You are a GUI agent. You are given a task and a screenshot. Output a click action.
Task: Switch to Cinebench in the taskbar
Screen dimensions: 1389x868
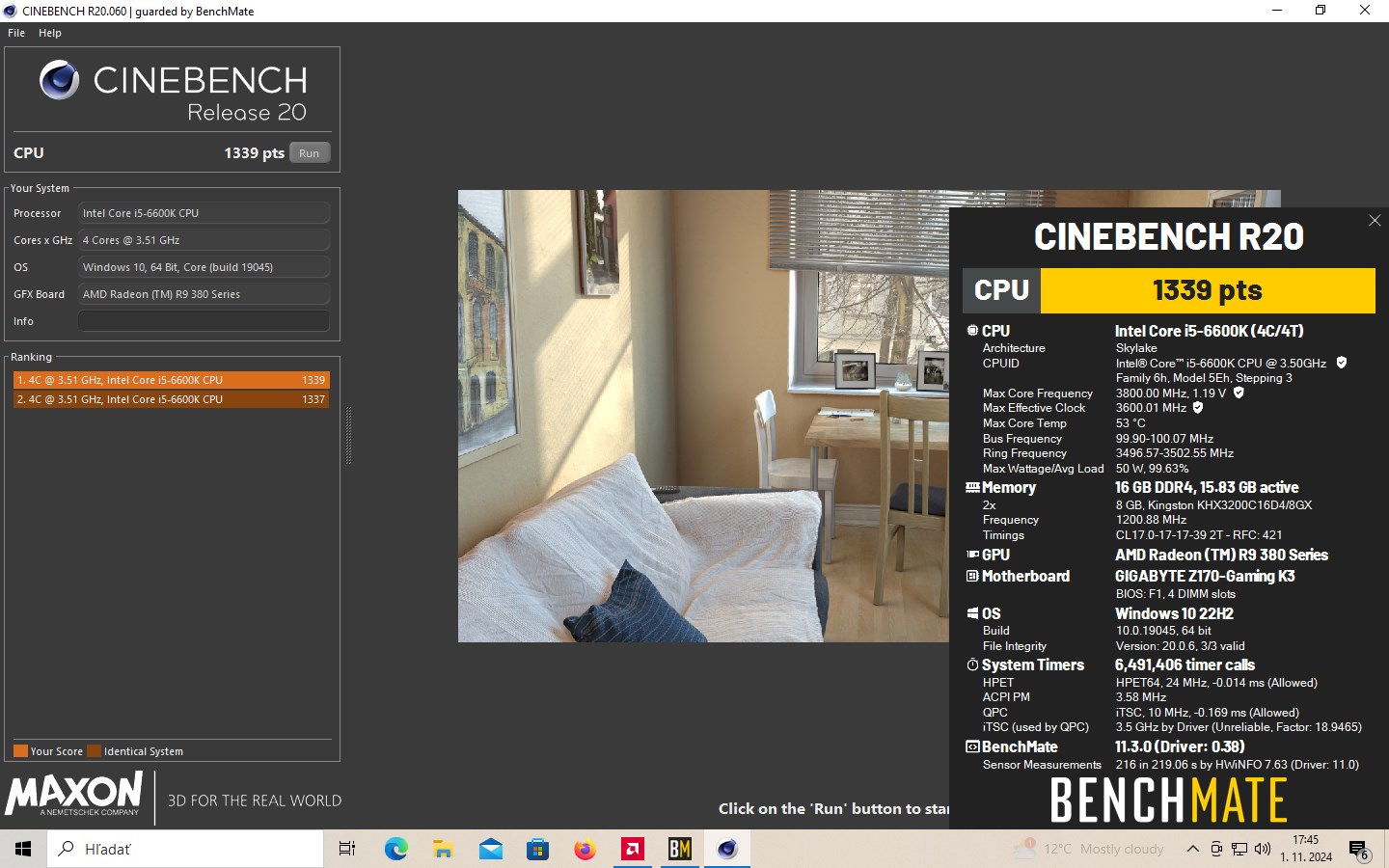coord(727,849)
